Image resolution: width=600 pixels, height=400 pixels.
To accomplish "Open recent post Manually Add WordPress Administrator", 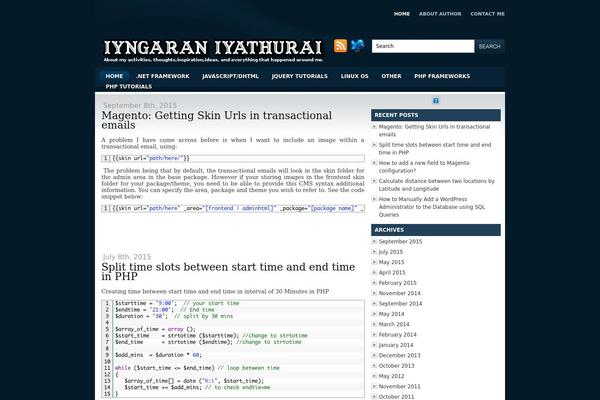I will pos(432,207).
